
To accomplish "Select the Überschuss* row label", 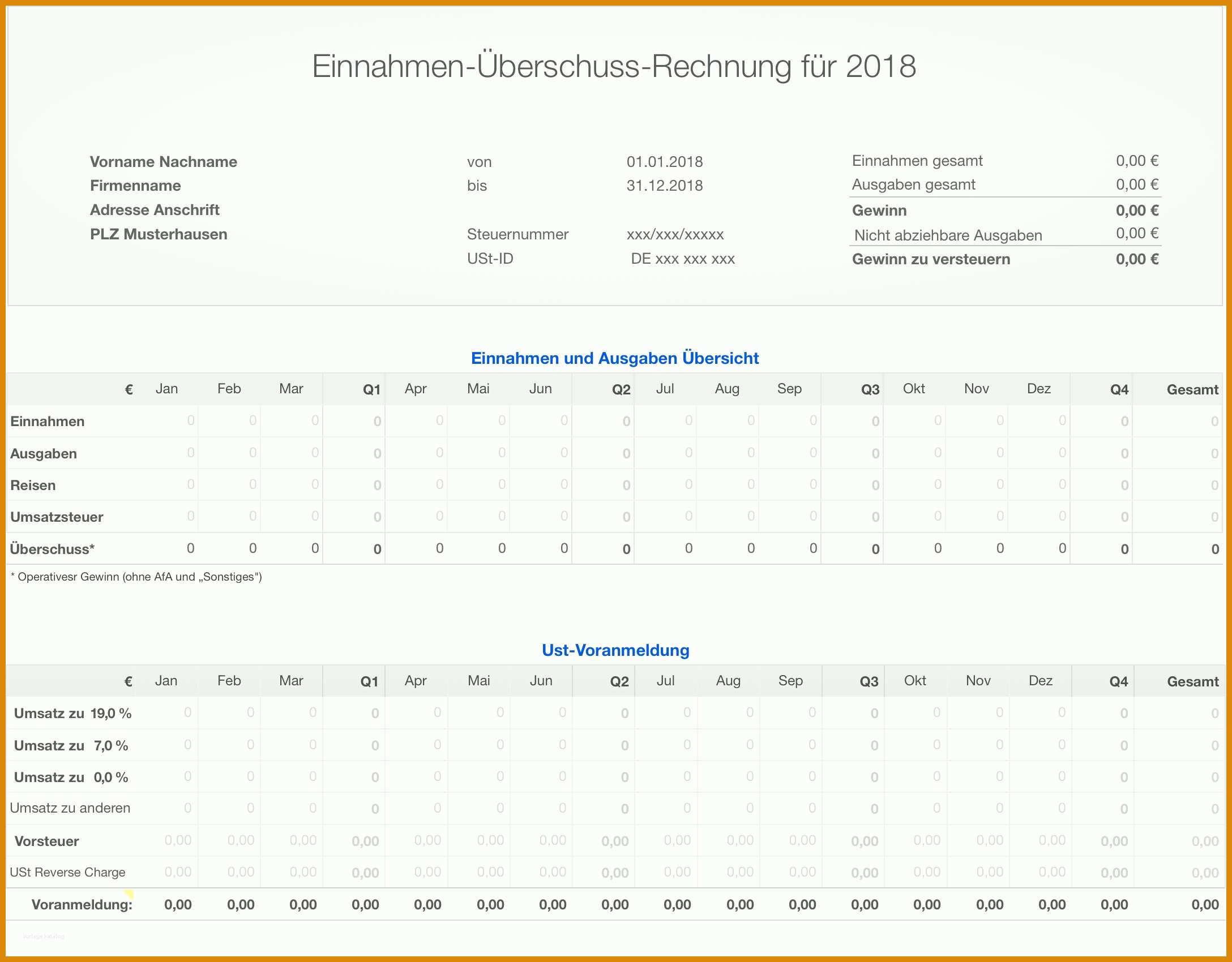I will (x=52, y=549).
